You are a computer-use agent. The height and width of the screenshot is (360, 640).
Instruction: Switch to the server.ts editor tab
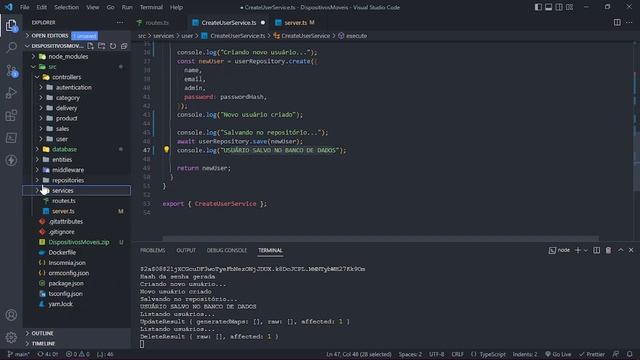[x=296, y=22]
